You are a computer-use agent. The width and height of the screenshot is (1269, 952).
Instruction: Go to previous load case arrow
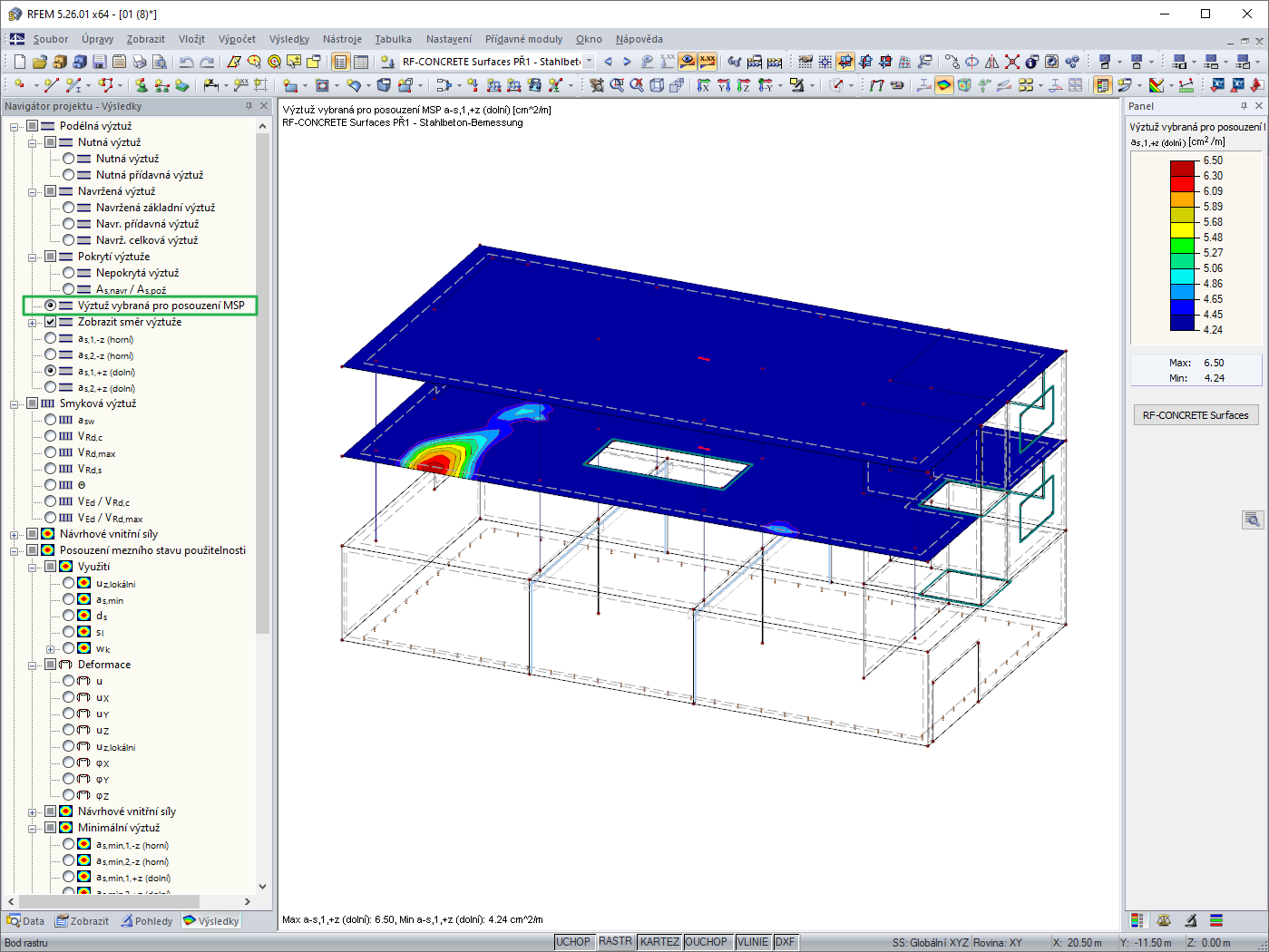click(608, 62)
